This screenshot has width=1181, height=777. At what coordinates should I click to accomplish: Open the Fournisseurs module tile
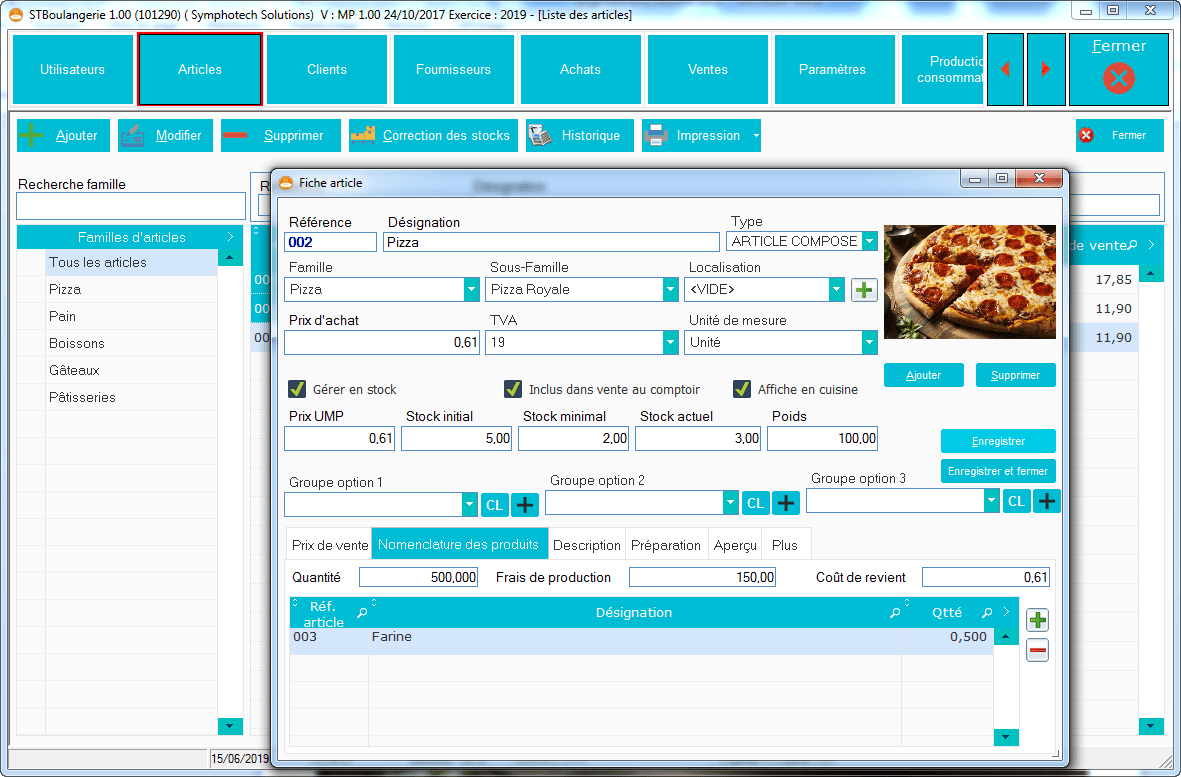point(453,69)
